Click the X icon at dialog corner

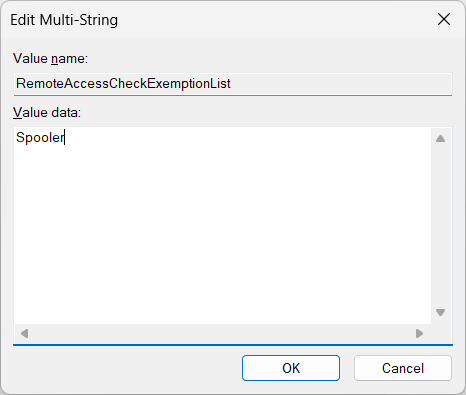click(444, 19)
